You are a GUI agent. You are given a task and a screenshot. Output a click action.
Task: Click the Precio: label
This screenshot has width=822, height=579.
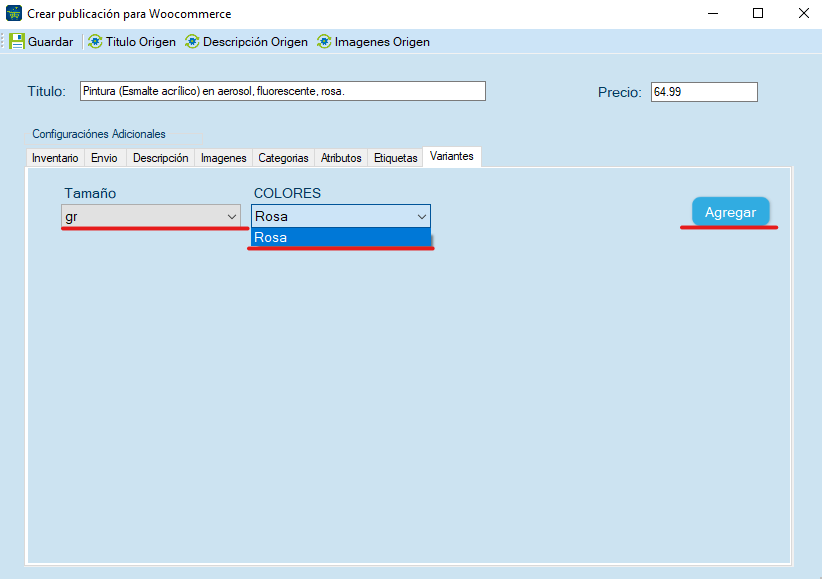pyautogui.click(x=620, y=92)
